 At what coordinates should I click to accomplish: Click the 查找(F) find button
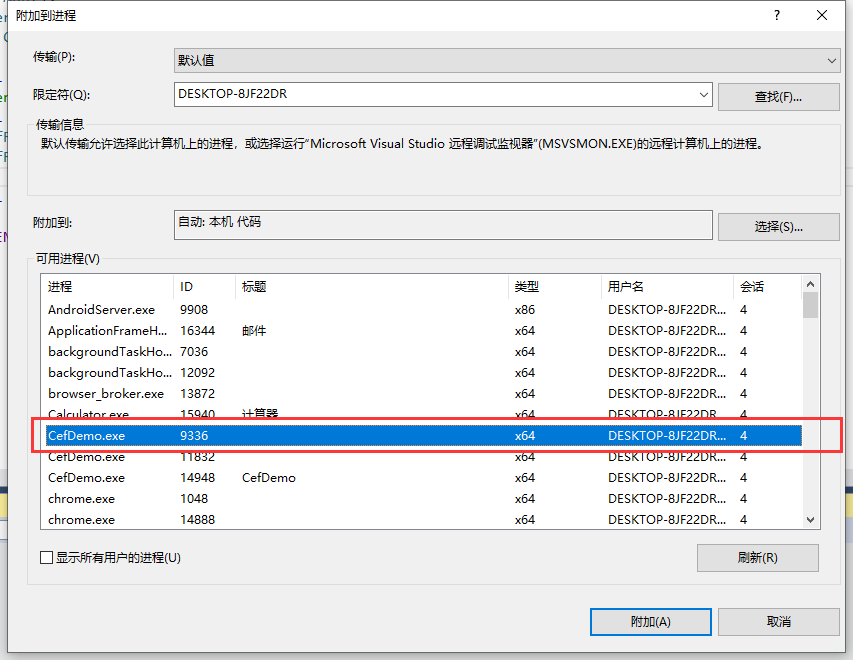[778, 96]
